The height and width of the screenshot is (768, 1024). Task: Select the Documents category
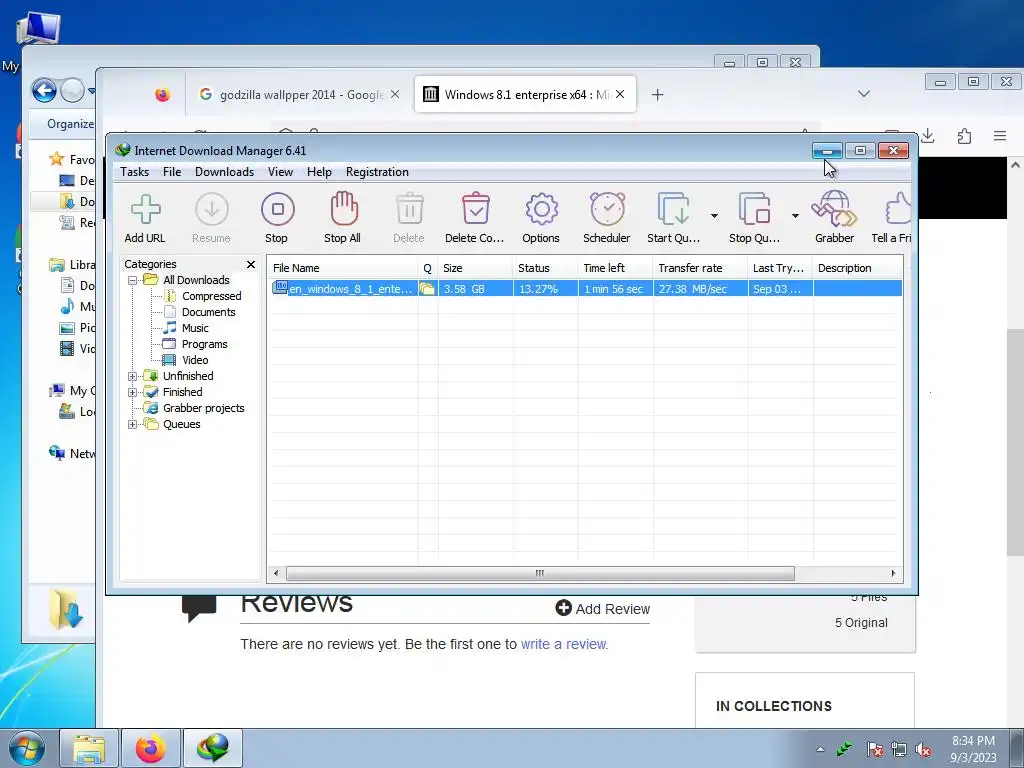[208, 312]
